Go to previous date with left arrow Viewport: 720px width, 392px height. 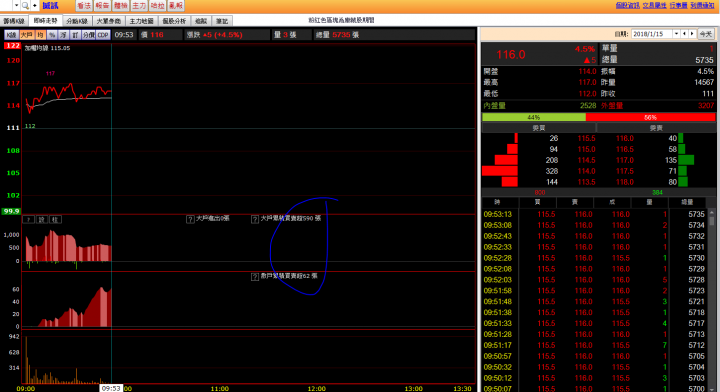coord(684,34)
